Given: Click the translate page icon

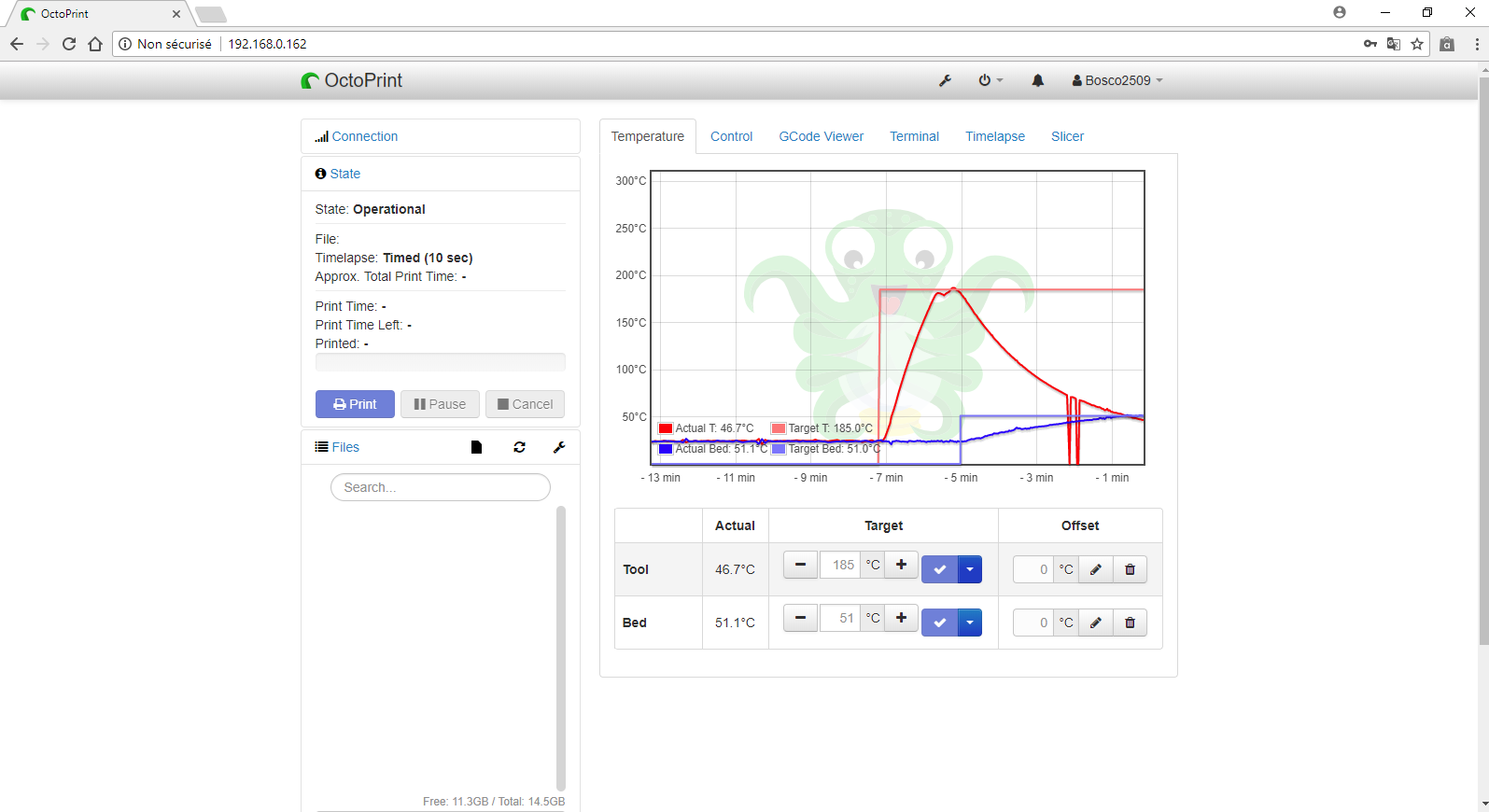Looking at the screenshot, I should pyautogui.click(x=1394, y=44).
